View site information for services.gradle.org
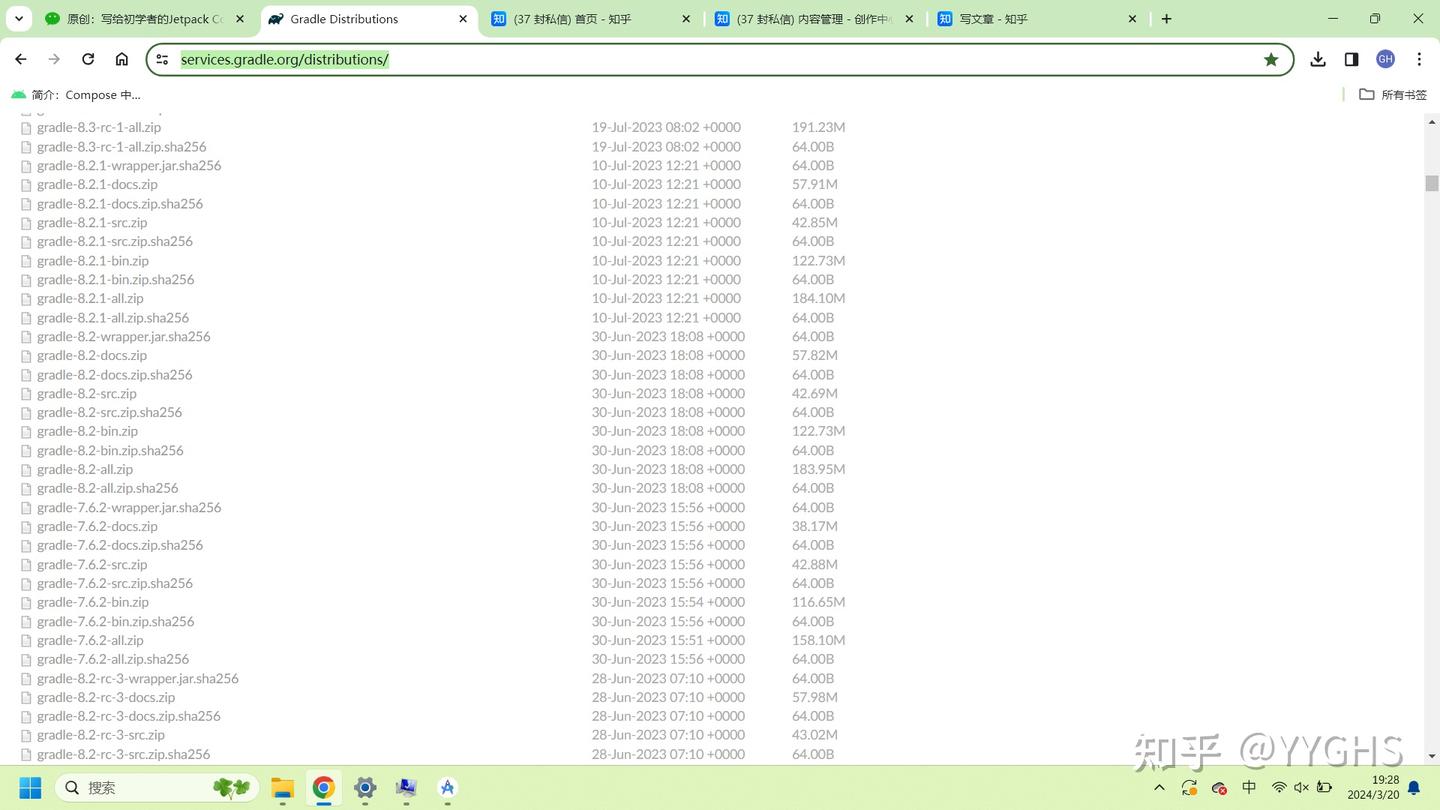Screen dimensions: 1440x810 162,59
